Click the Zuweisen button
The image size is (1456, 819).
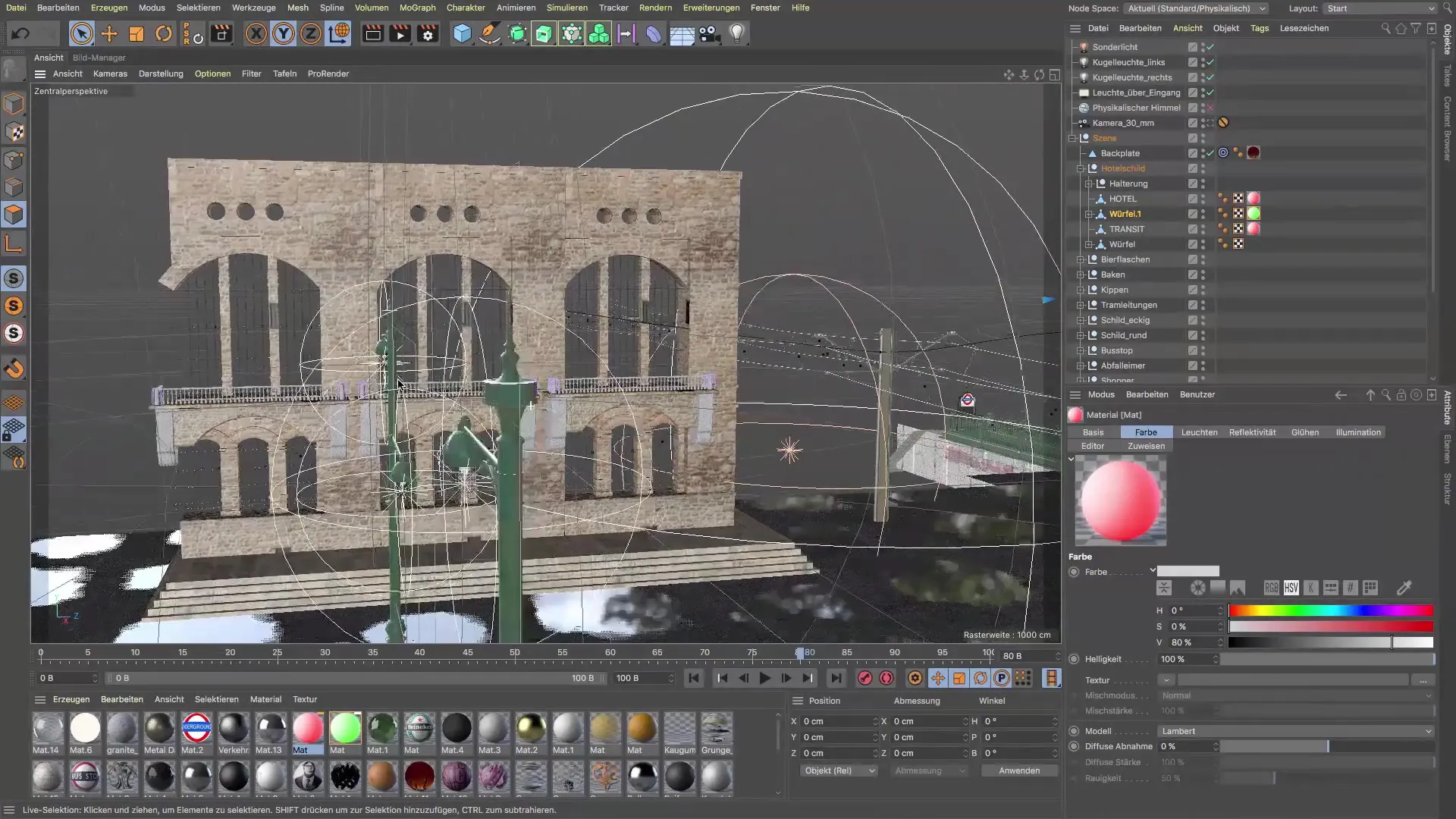1146,446
